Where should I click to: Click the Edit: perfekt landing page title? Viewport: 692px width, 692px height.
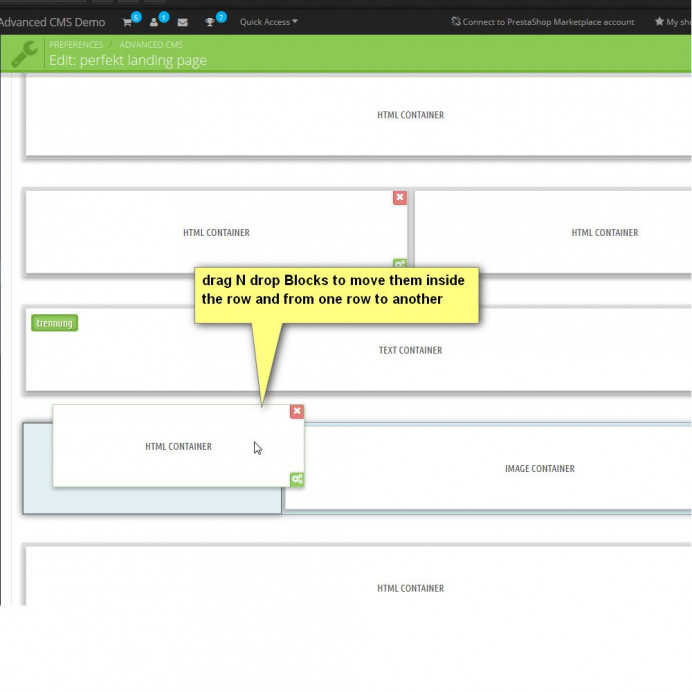point(128,60)
